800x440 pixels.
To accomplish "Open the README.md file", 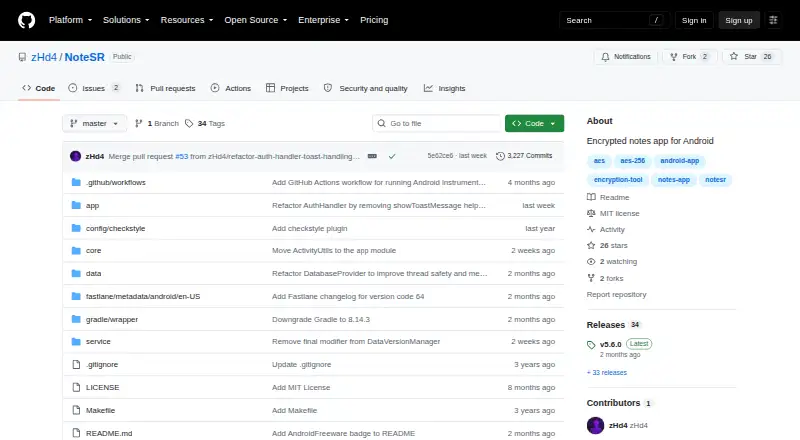I will pyautogui.click(x=109, y=433).
